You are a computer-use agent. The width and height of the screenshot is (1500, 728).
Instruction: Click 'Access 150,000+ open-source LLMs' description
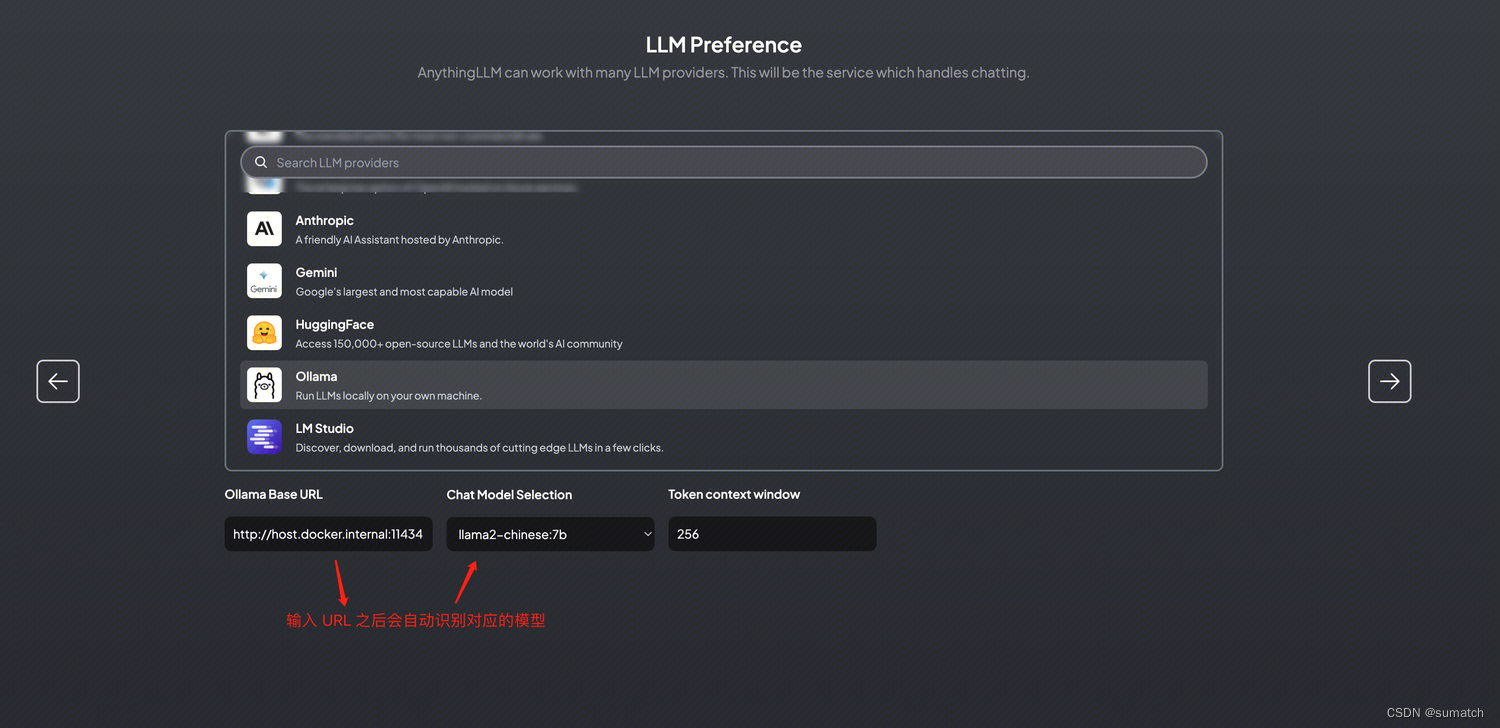point(459,344)
